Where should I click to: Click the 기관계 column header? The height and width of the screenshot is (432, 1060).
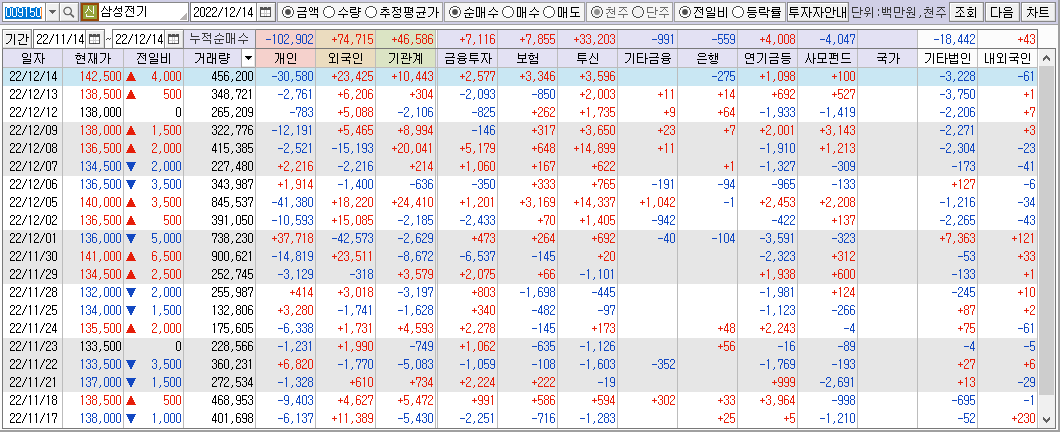coord(406,59)
